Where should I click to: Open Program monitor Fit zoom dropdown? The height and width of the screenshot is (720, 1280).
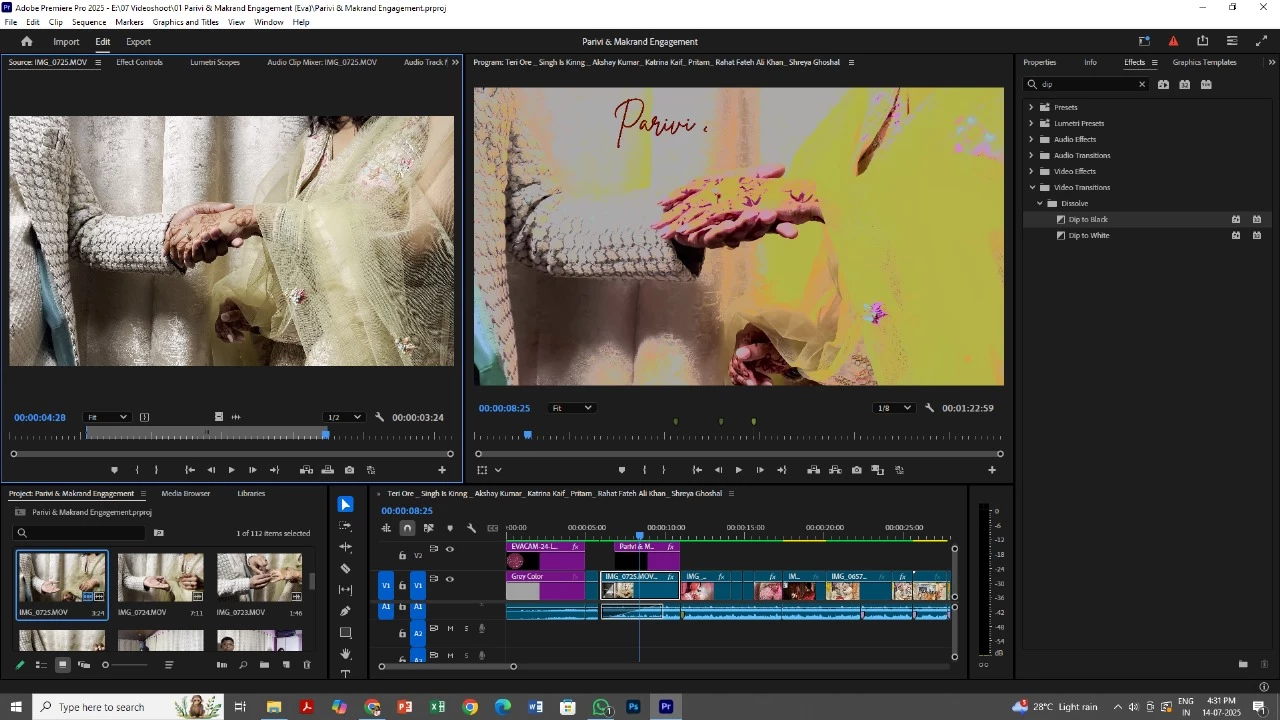point(573,408)
